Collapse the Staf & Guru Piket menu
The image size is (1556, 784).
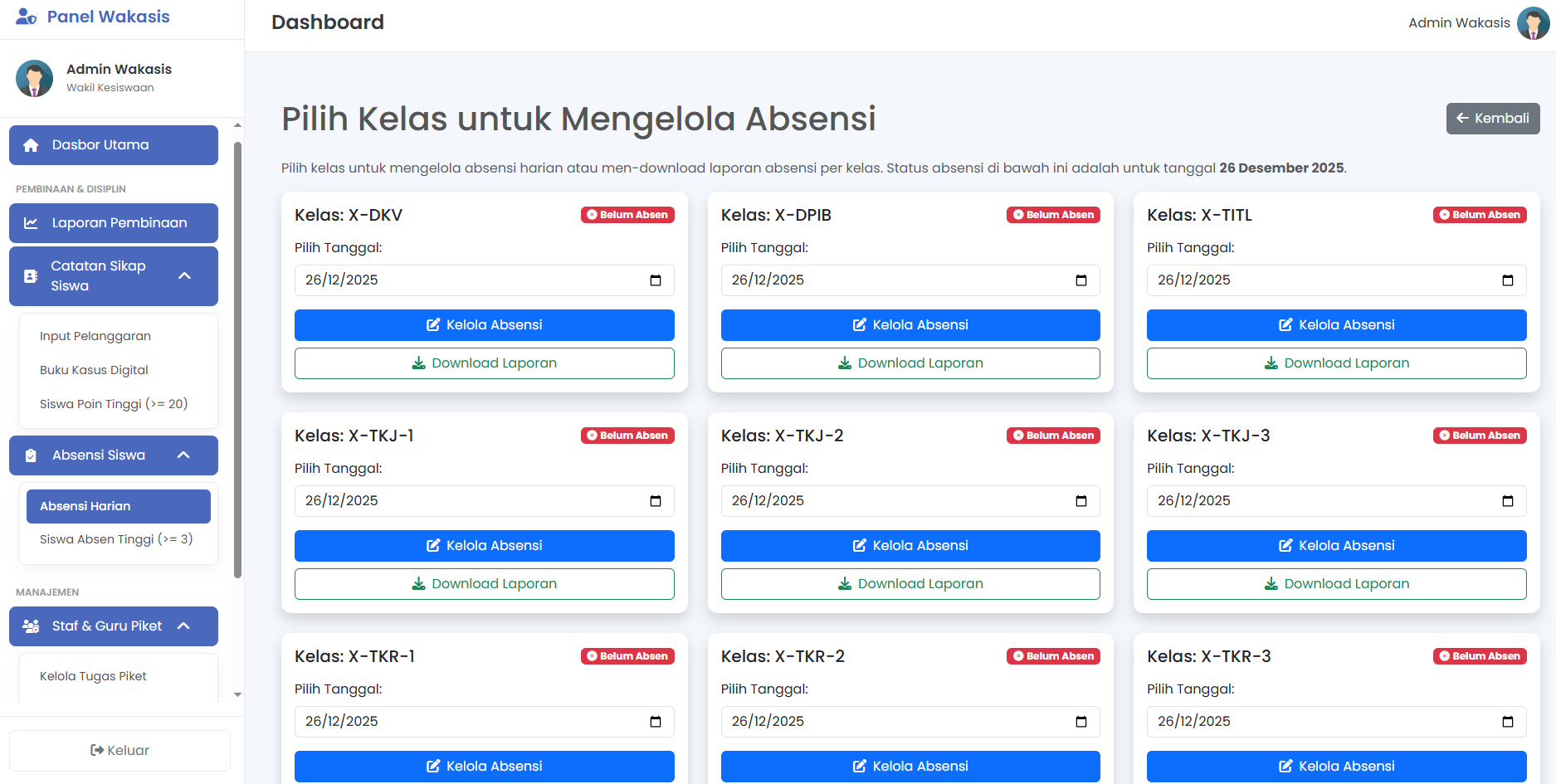point(184,626)
